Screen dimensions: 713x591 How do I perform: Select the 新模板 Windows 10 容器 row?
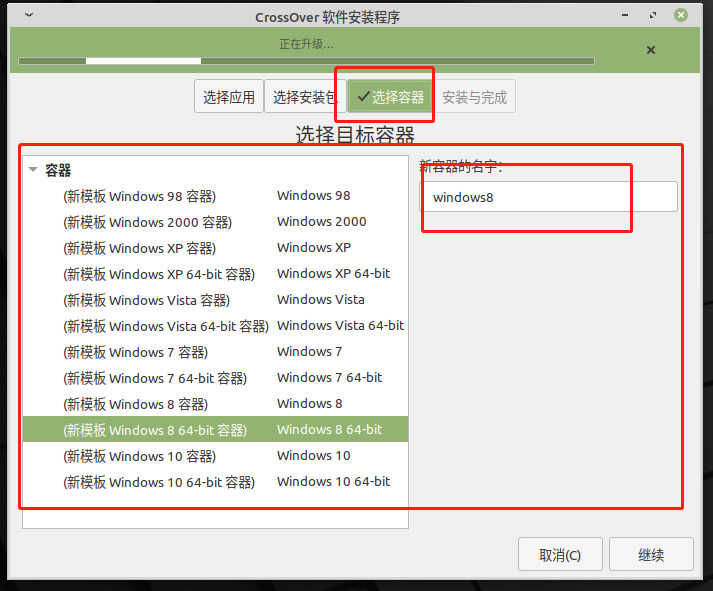pos(215,456)
